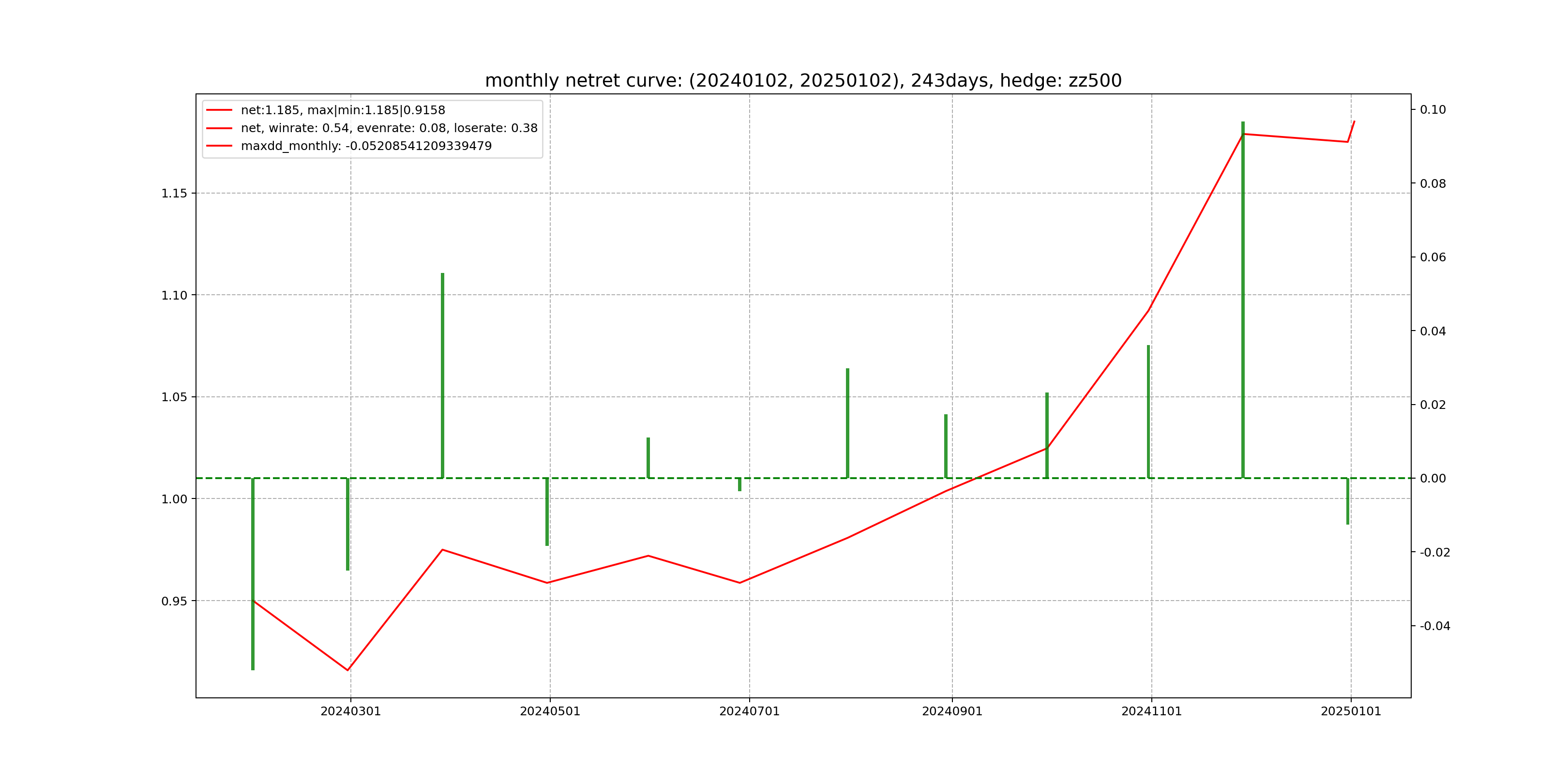The image size is (1568, 784).
Task: Click the lowest point of the red curve
Action: [x=347, y=670]
